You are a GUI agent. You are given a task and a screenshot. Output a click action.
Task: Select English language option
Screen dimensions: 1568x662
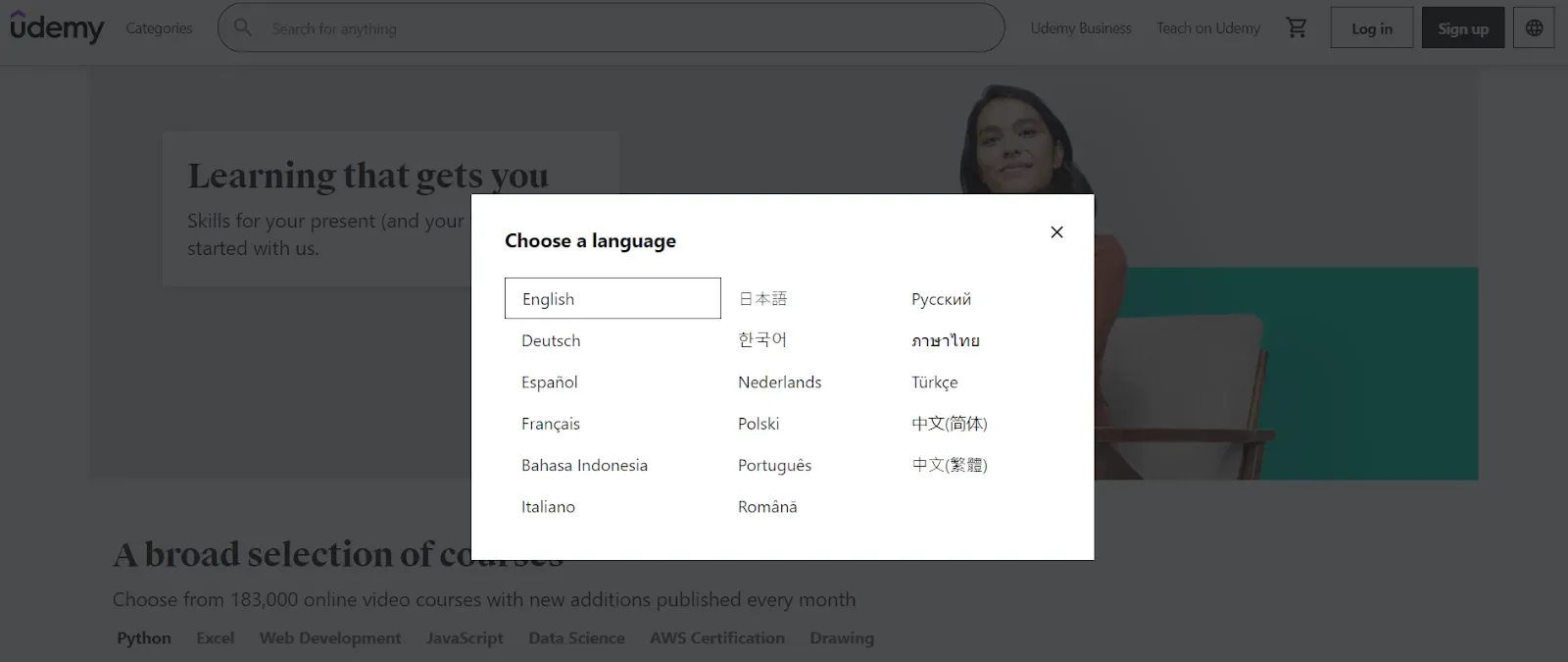(x=612, y=298)
